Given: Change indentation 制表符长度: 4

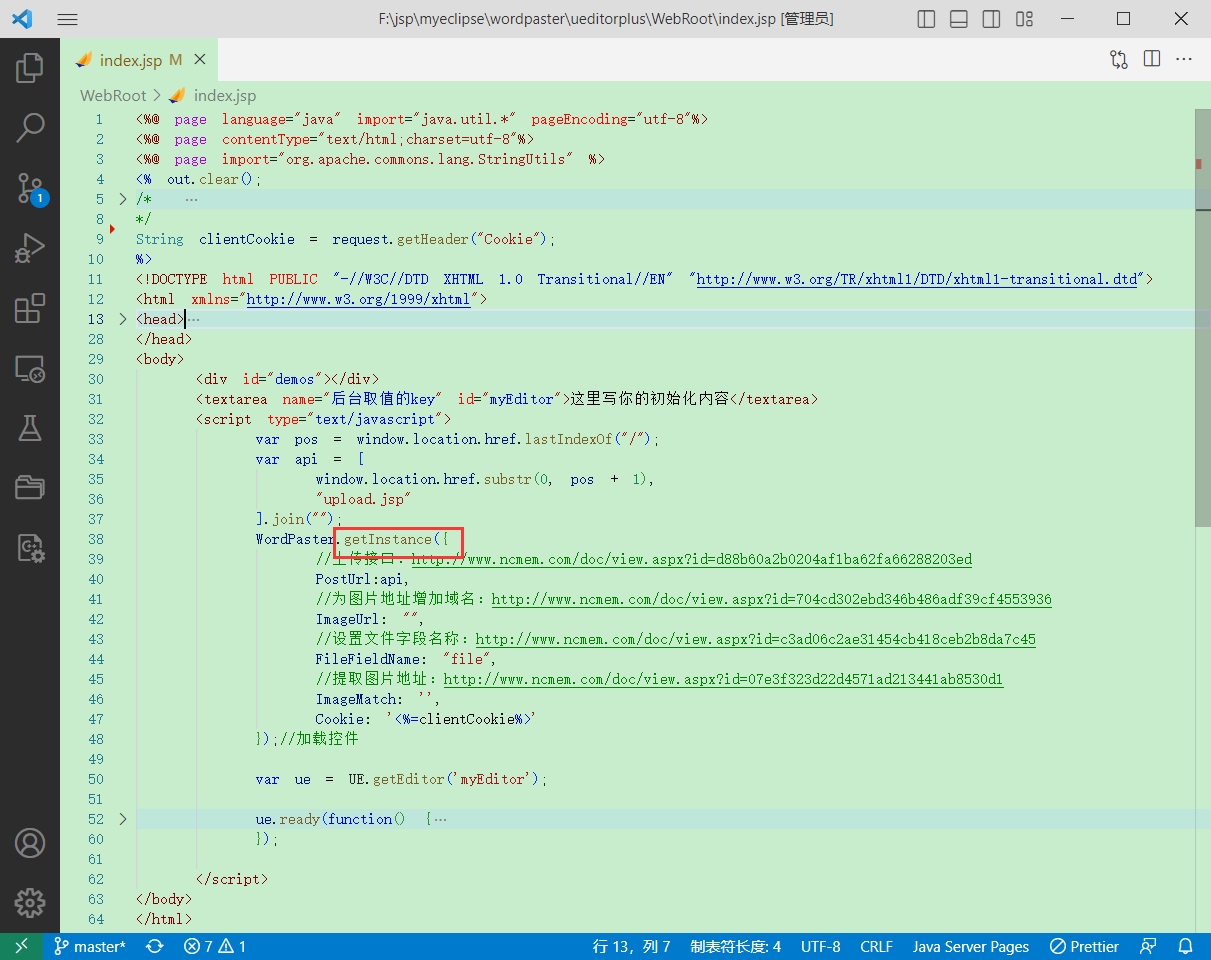Looking at the screenshot, I should [x=735, y=946].
